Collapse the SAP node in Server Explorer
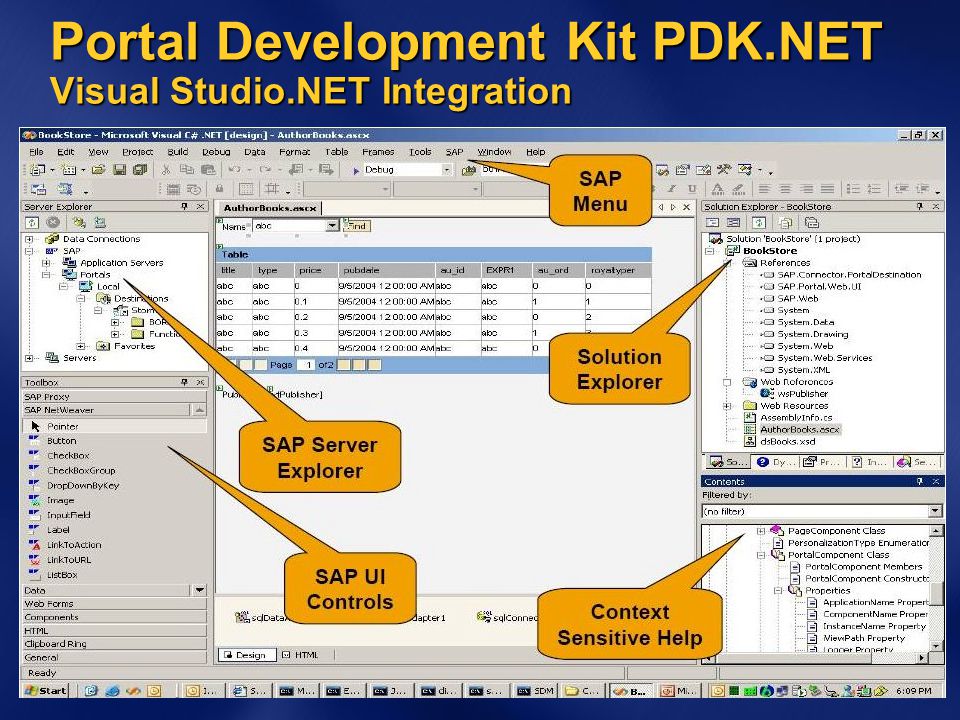 (x=29, y=251)
